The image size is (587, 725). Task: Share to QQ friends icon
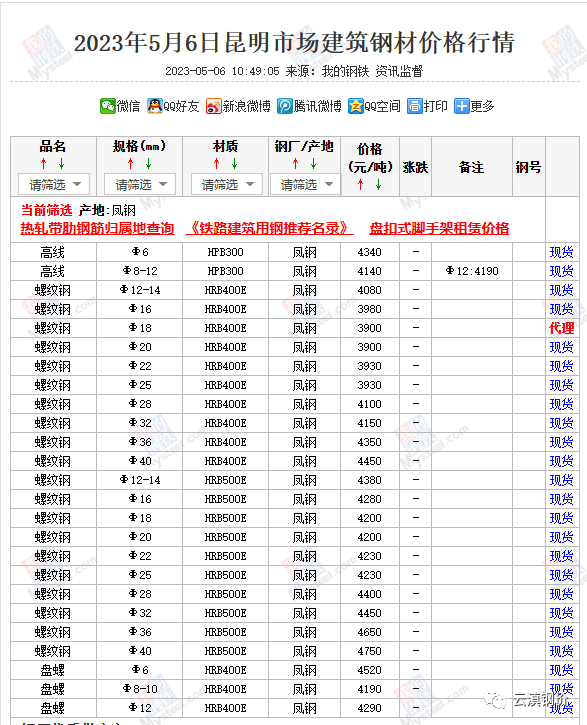(155, 106)
